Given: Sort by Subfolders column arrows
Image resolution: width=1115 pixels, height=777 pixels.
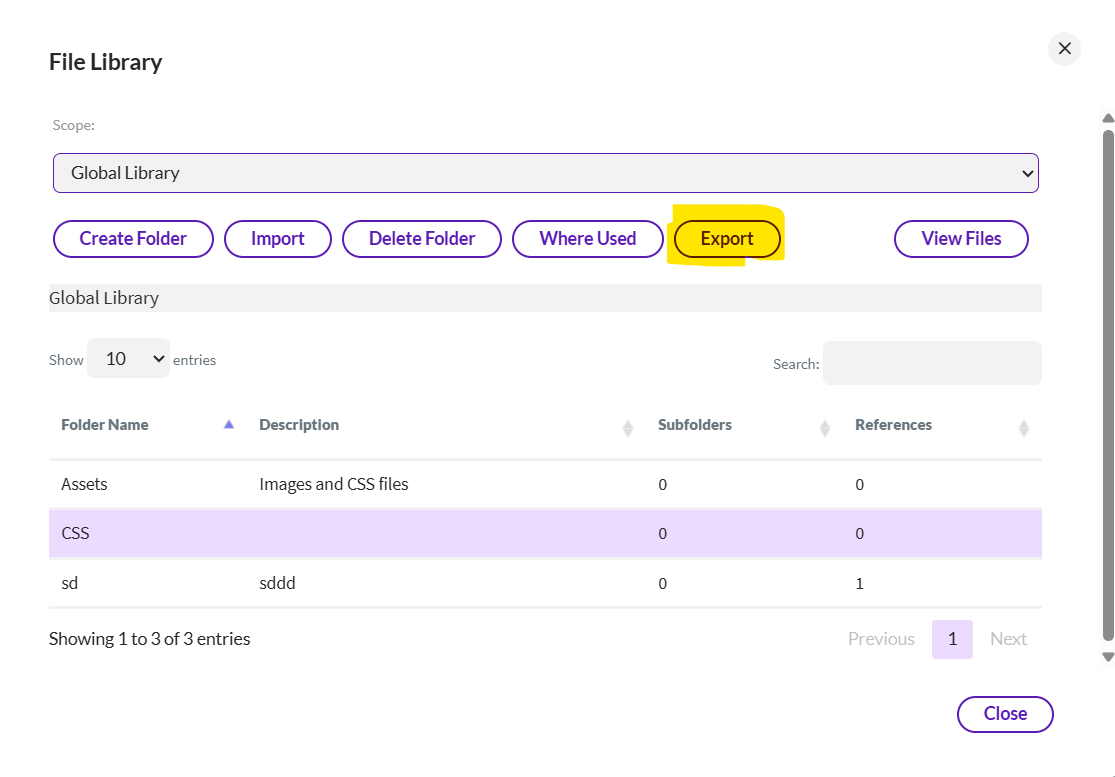Looking at the screenshot, I should tap(824, 428).
